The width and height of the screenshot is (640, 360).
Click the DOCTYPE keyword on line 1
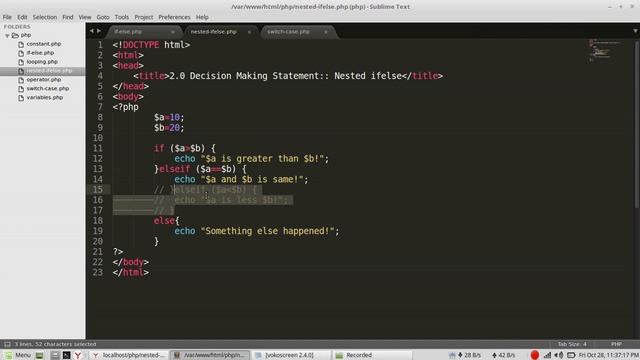click(141, 45)
